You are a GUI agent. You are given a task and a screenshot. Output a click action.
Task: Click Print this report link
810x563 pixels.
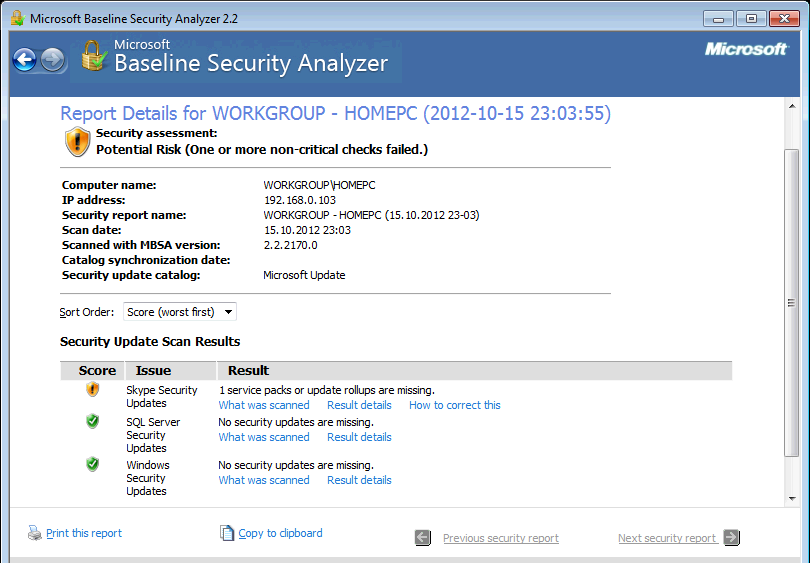pyautogui.click(x=84, y=533)
